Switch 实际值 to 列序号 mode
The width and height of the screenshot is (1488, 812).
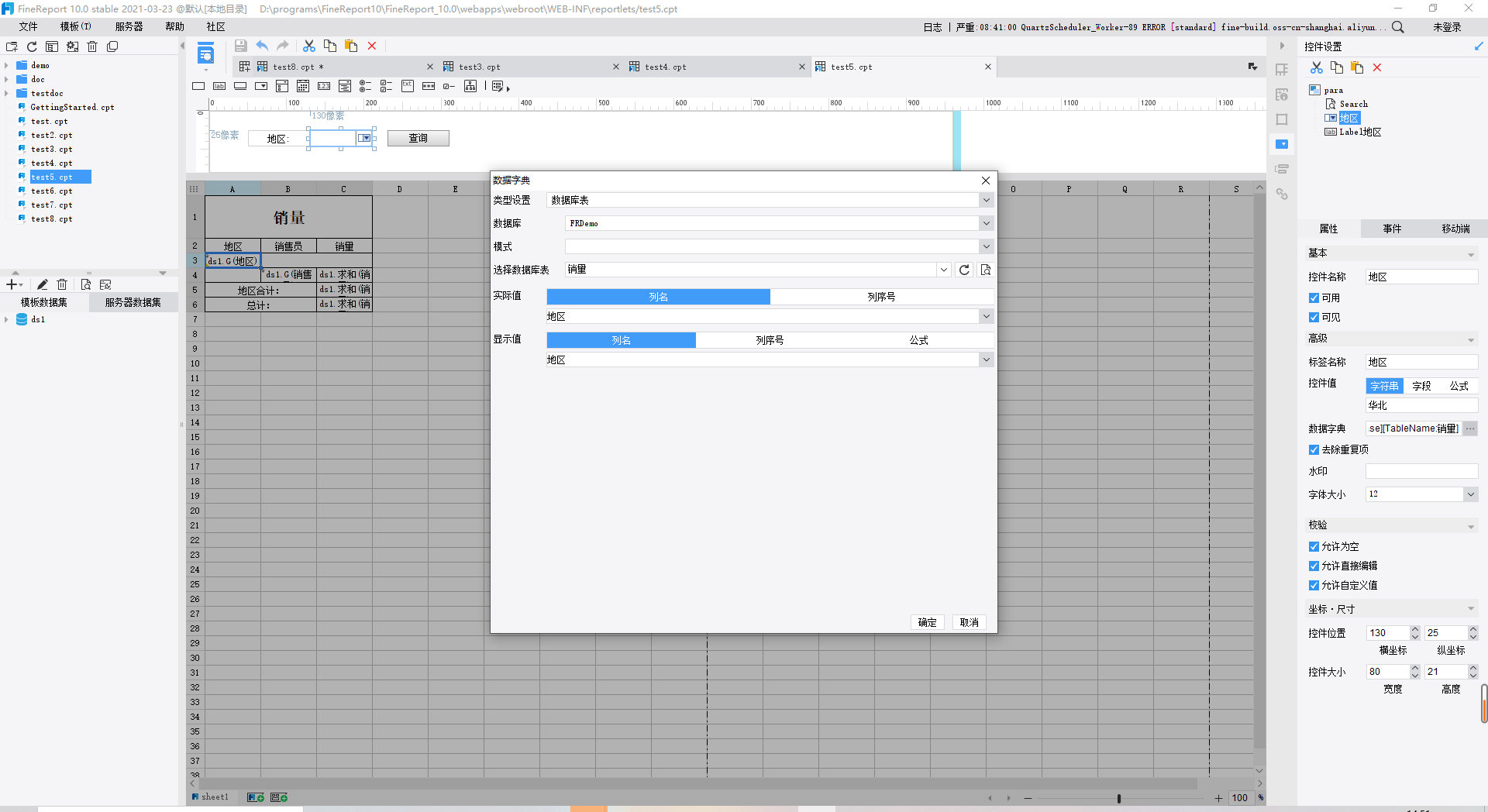pyautogui.click(x=881, y=297)
